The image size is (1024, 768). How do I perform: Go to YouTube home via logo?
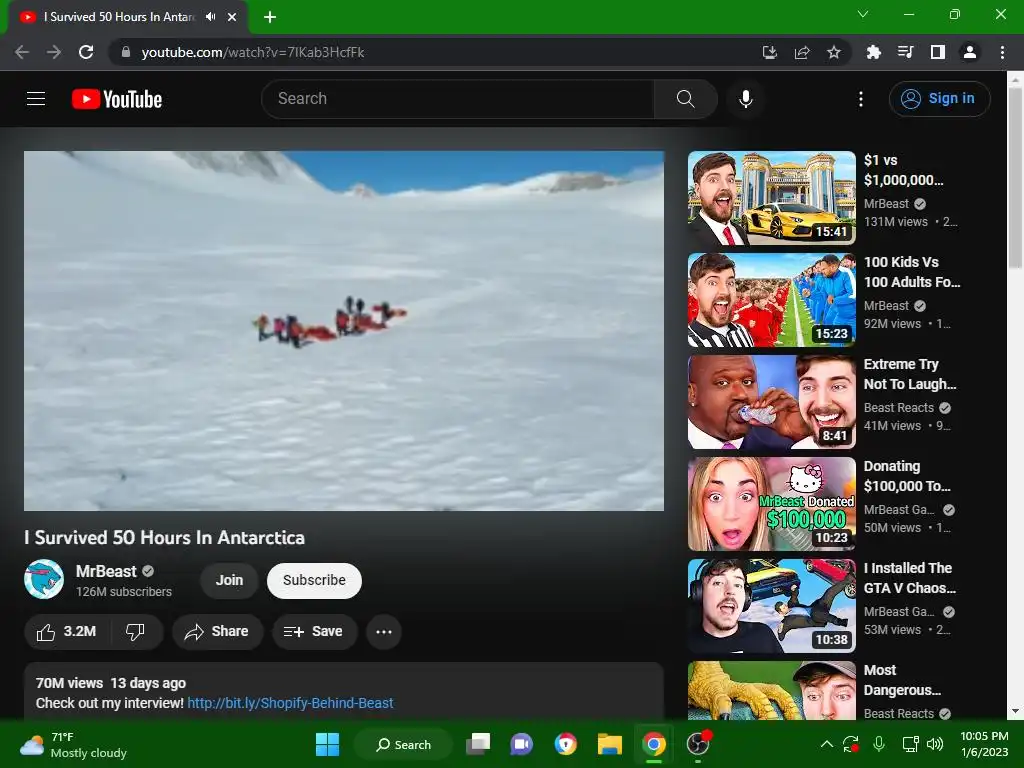pyautogui.click(x=117, y=99)
